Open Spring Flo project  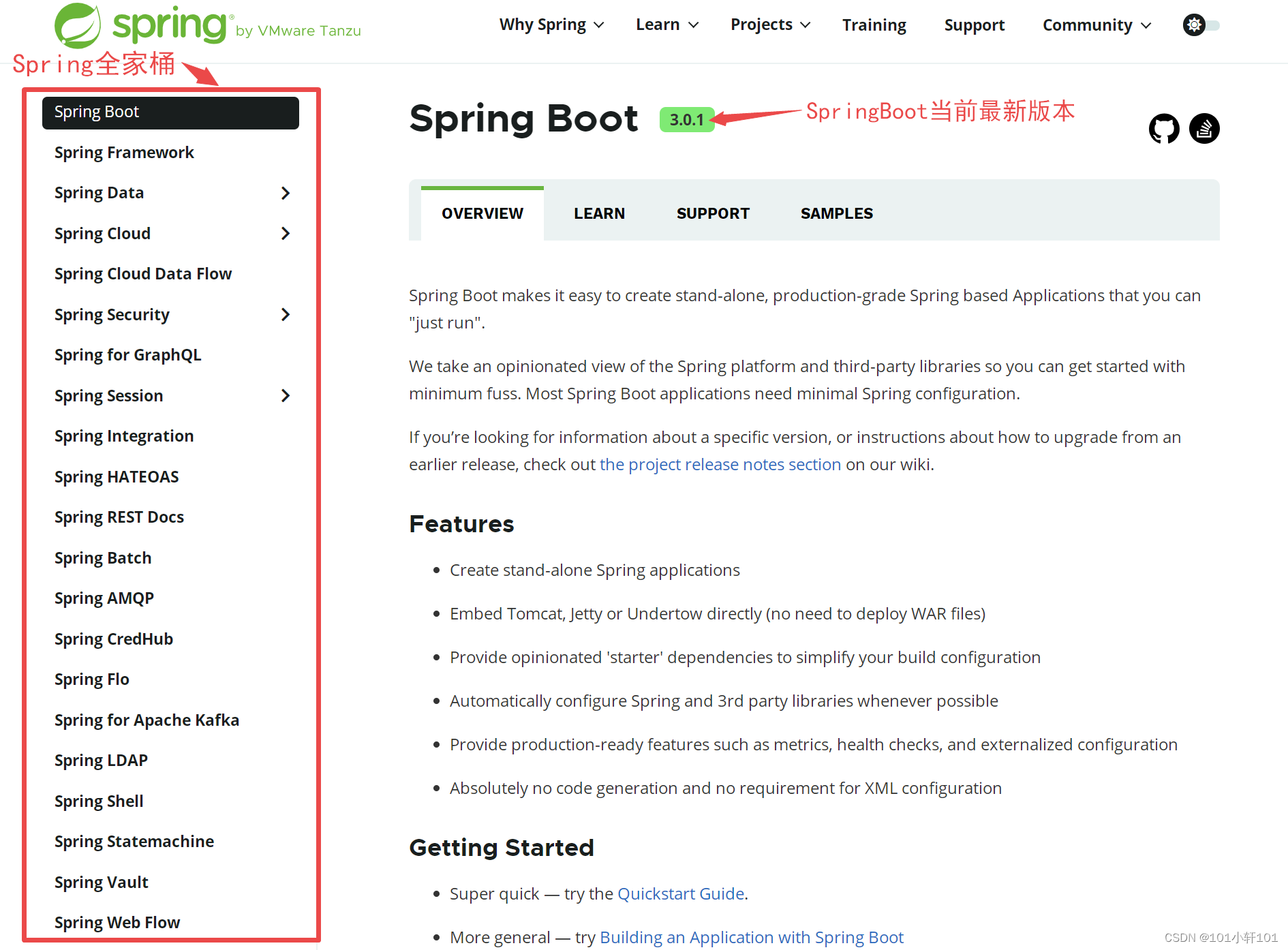pos(92,679)
